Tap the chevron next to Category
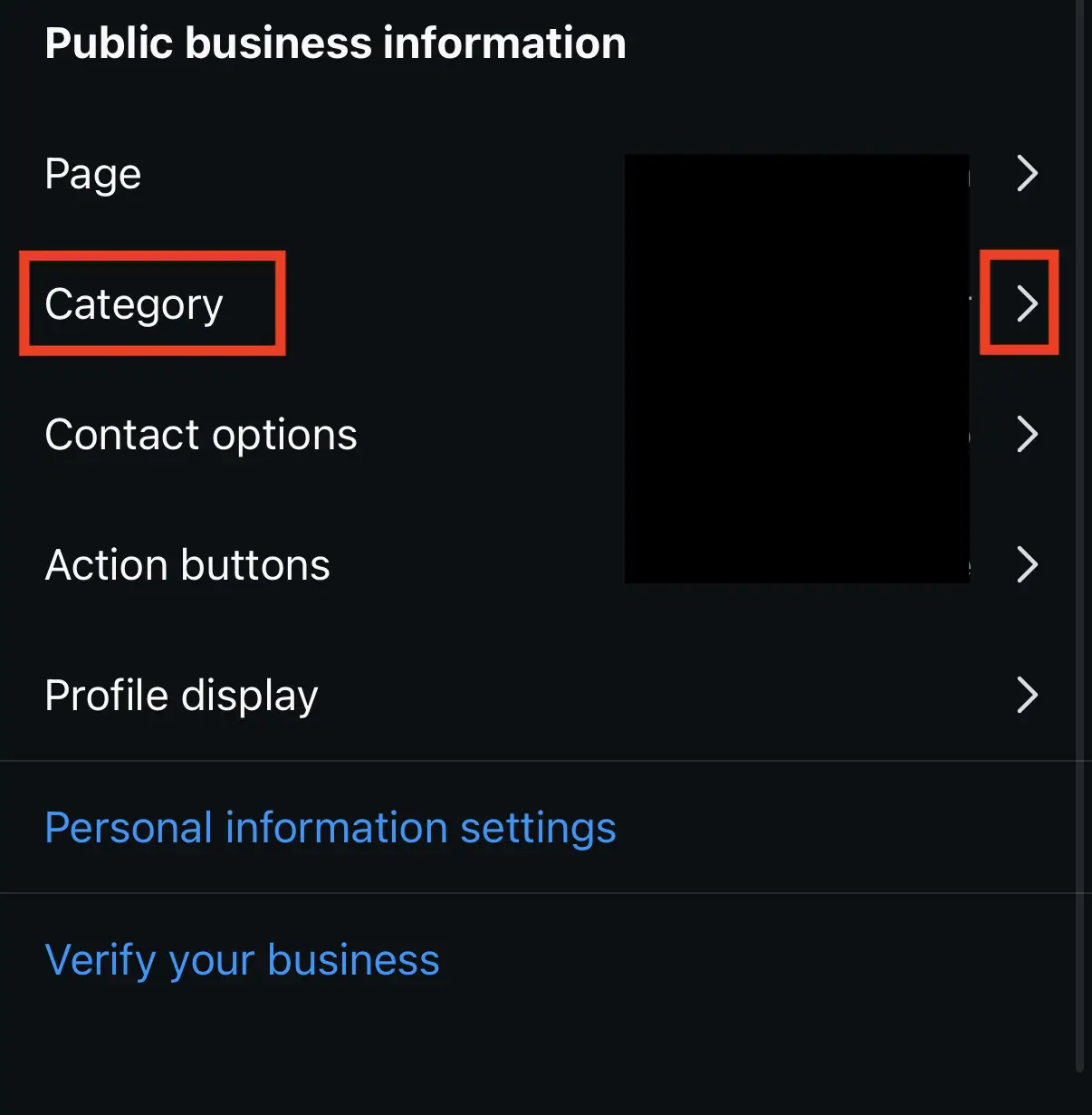 (x=1026, y=303)
